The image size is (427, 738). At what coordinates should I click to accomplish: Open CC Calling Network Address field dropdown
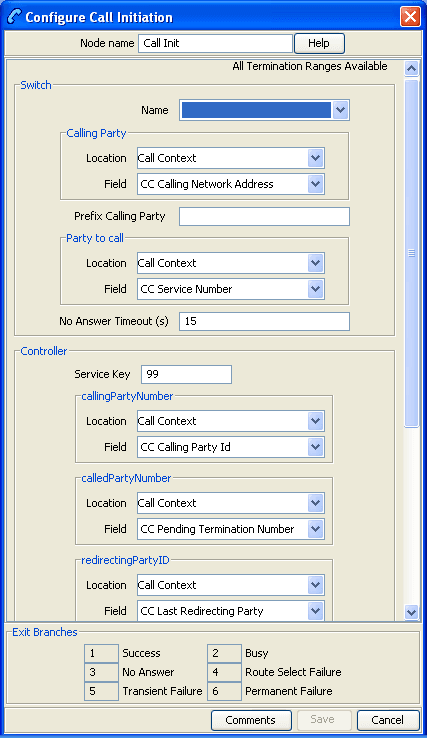(x=315, y=184)
